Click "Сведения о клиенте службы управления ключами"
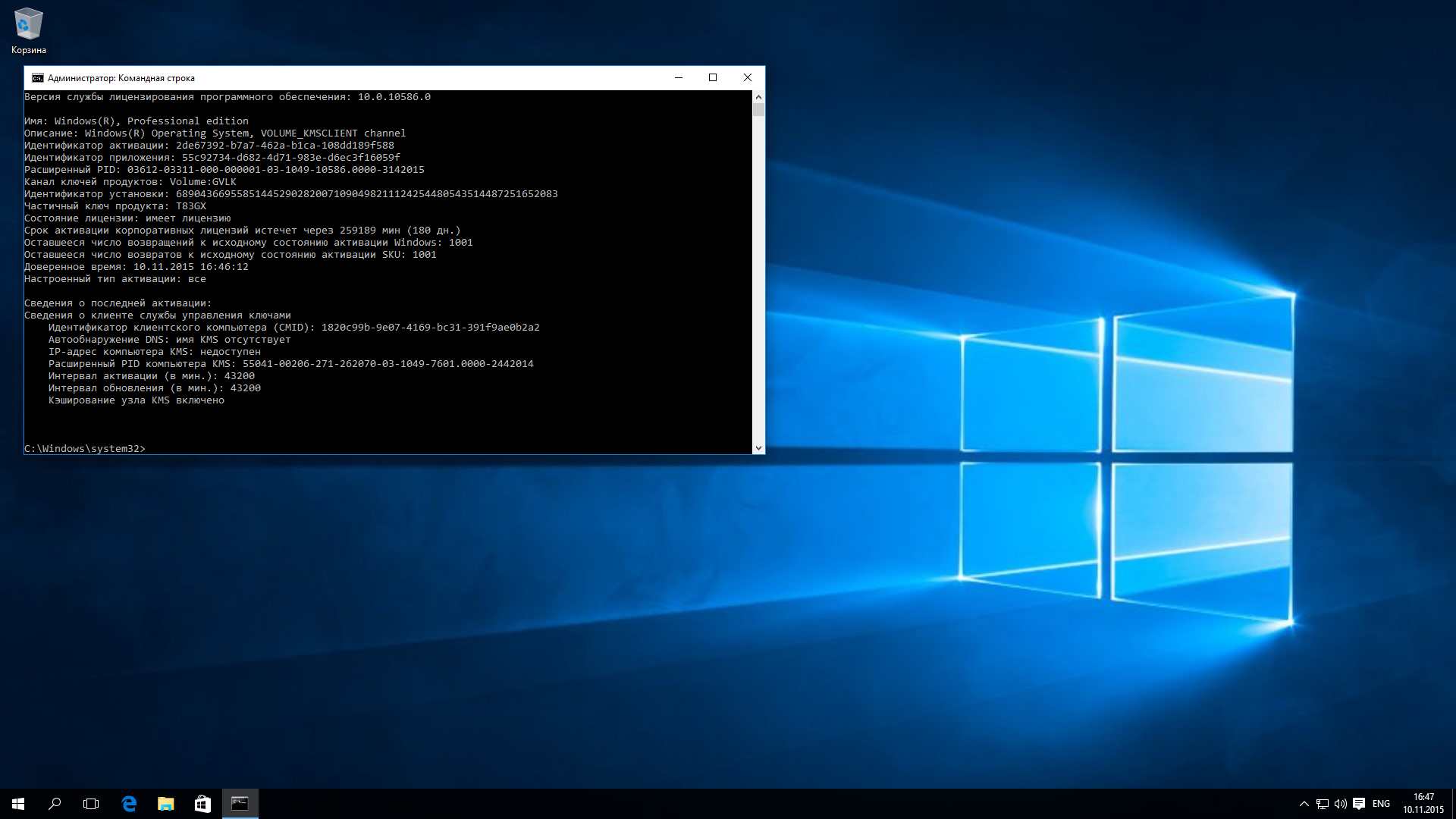Screen dimensions: 1456x819 pyautogui.click(x=158, y=315)
